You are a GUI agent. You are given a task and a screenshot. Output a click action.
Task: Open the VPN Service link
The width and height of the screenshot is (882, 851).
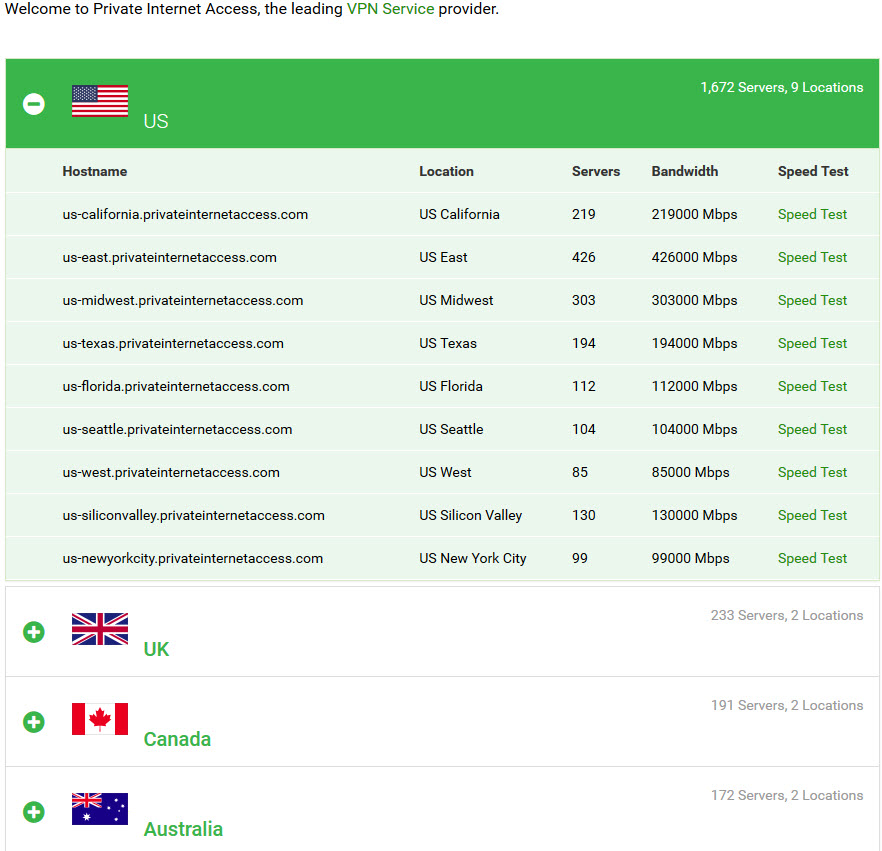390,9
